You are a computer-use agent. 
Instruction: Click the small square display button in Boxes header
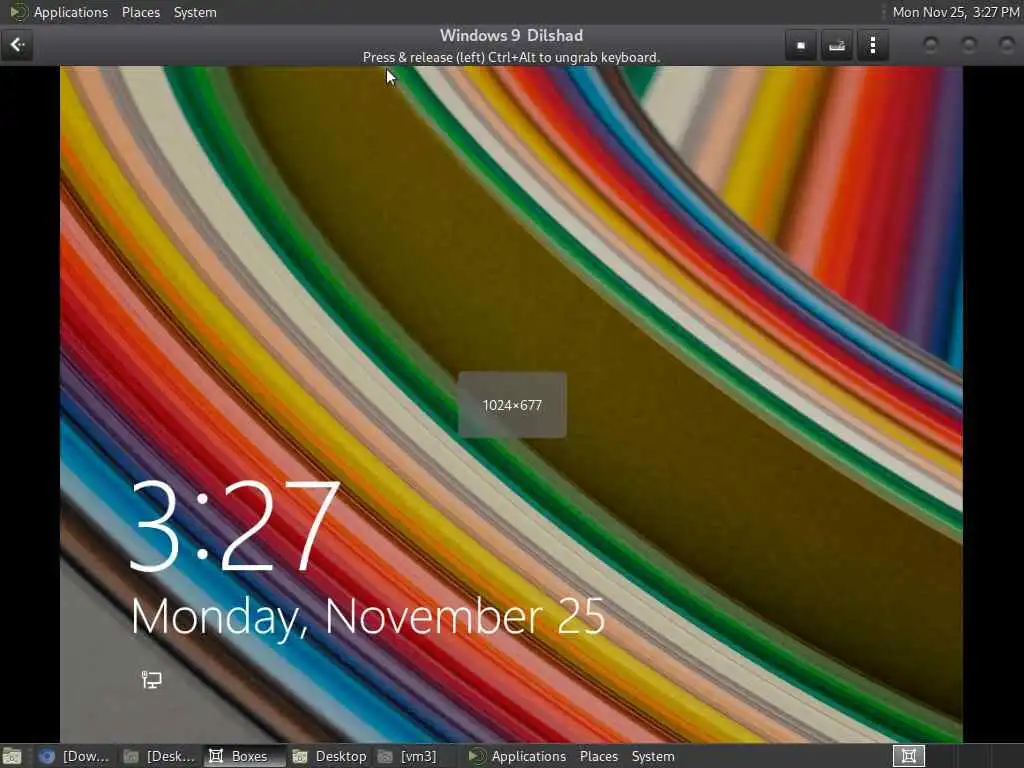(x=801, y=46)
